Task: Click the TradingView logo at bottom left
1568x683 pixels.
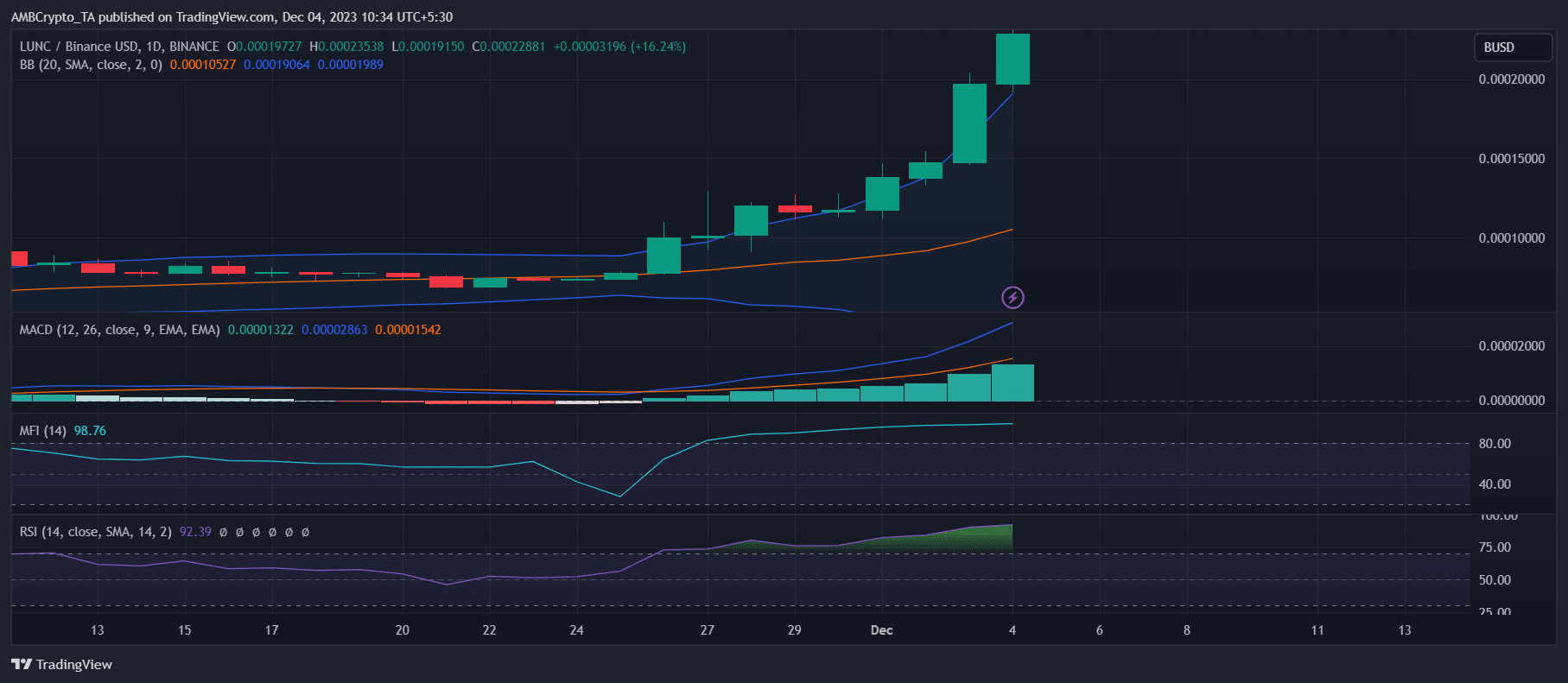Action: pos(61,664)
